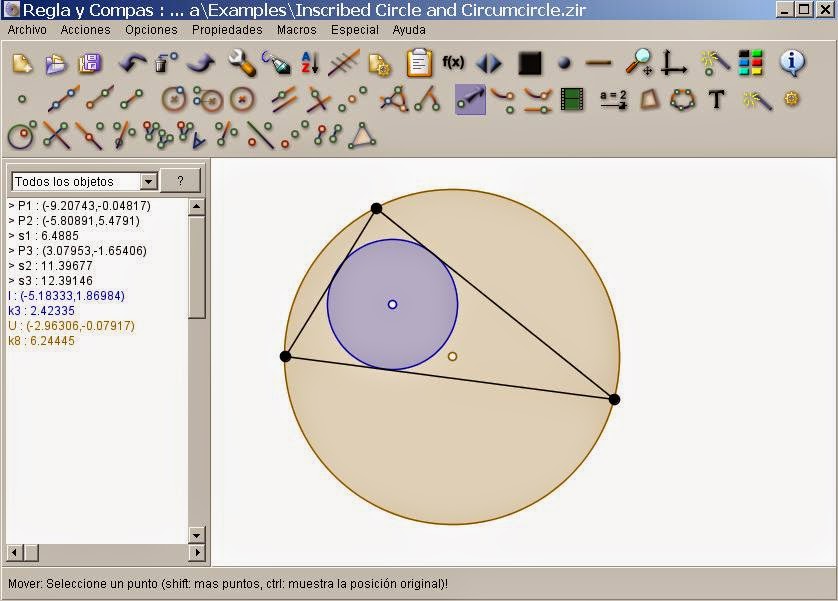838x601 pixels.
Task: Toggle the black color square selector
Action: 528,62
